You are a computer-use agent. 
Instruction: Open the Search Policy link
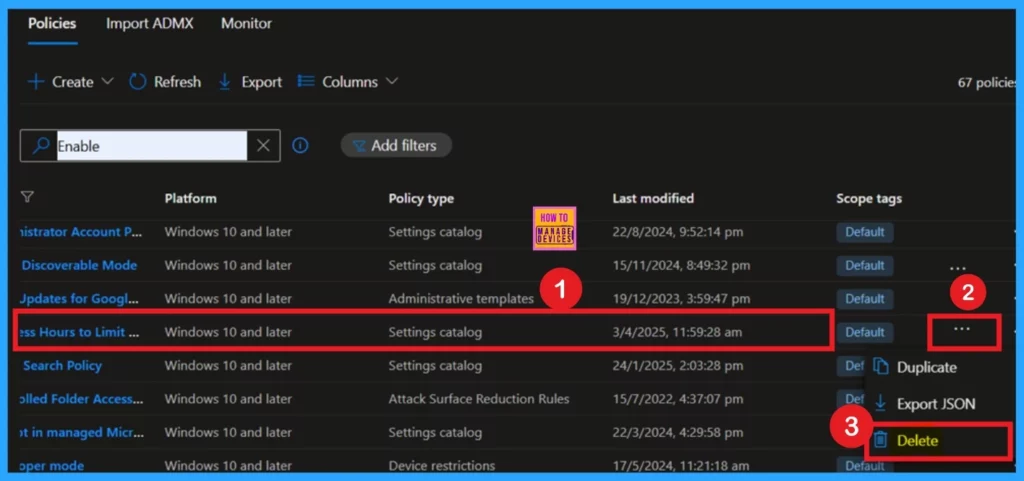(62, 365)
